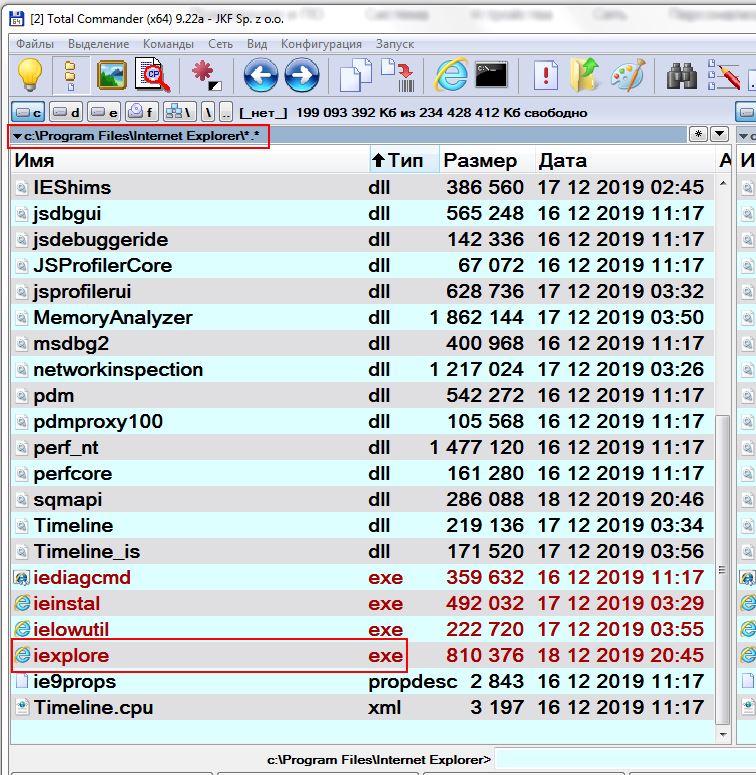The width and height of the screenshot is (756, 775).
Task: Select the Timeline_is dll file
Action: (362, 551)
